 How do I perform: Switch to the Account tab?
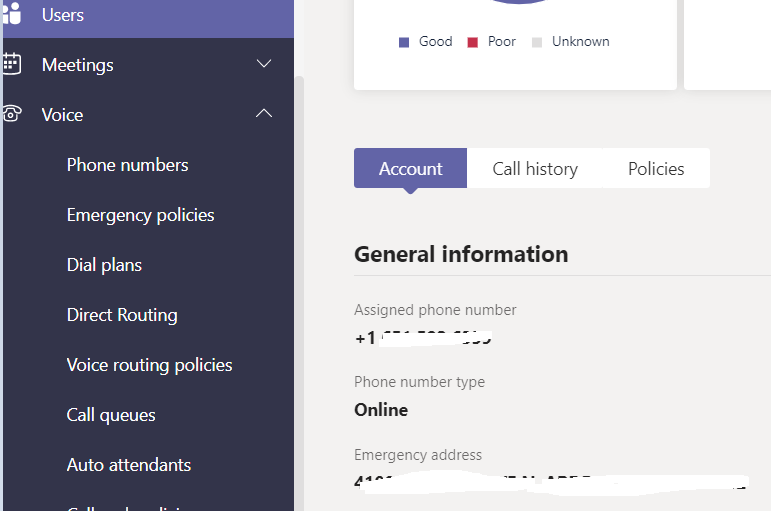coord(410,168)
